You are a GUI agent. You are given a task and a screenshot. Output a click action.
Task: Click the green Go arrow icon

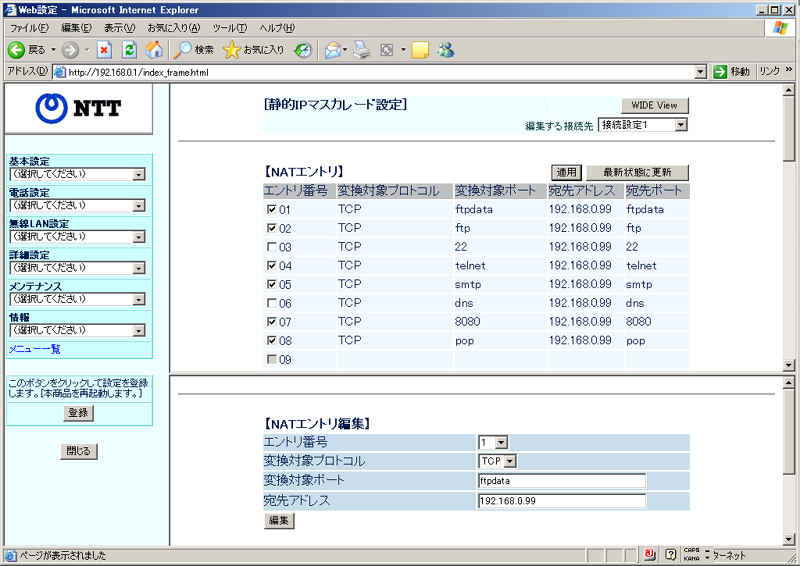tap(720, 72)
